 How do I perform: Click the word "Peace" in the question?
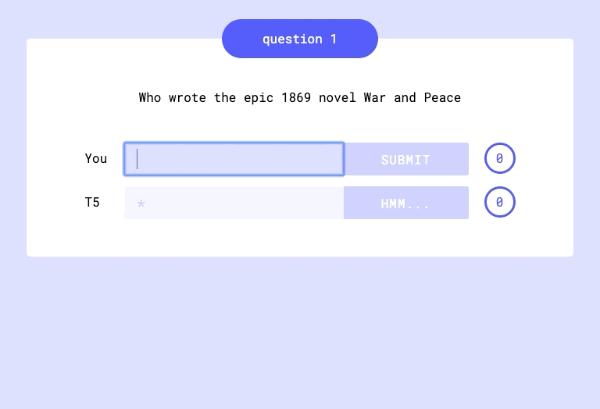(442, 97)
